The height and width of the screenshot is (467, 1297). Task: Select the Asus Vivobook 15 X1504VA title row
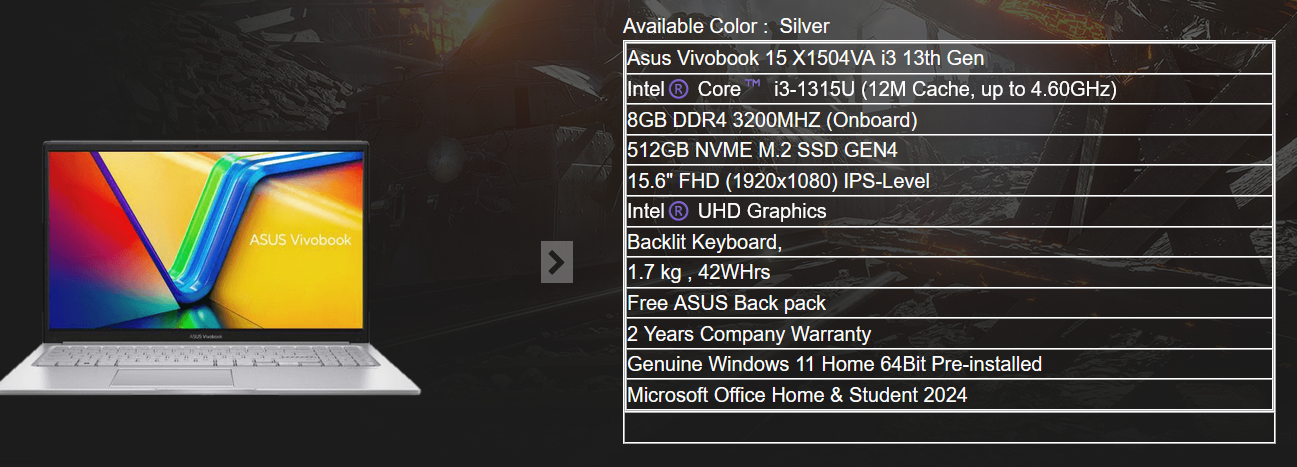click(x=949, y=59)
